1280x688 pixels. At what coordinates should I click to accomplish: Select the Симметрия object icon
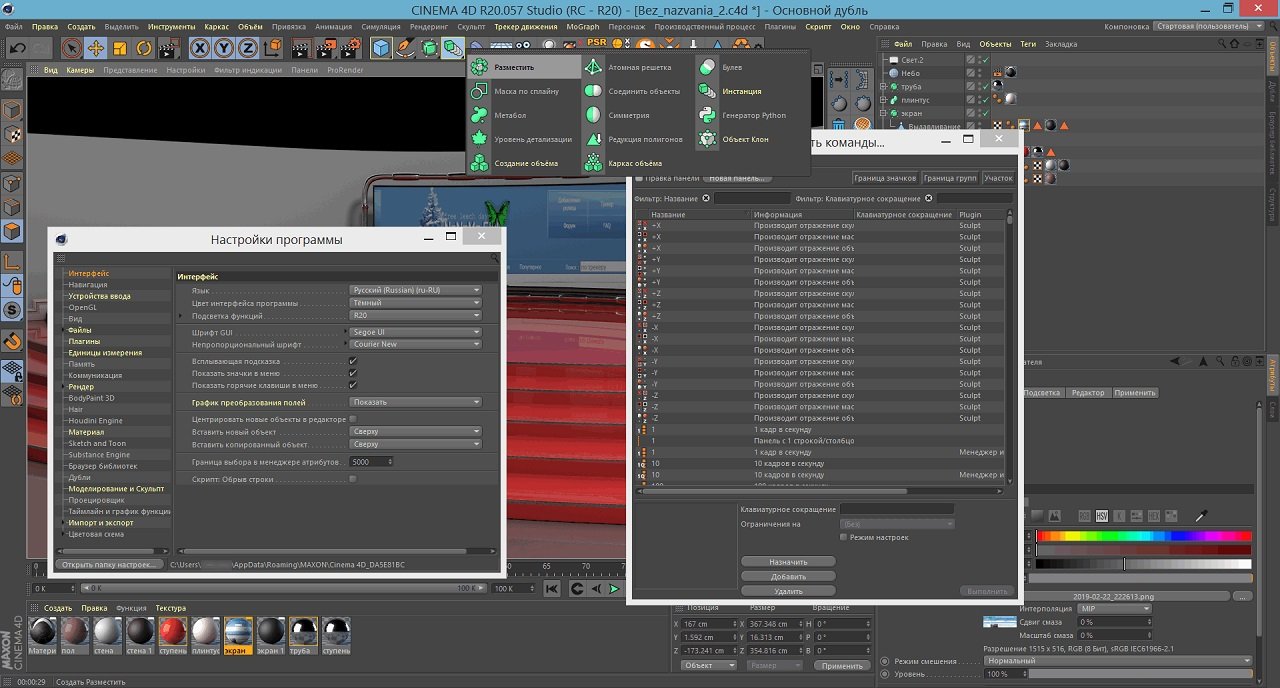coord(593,115)
